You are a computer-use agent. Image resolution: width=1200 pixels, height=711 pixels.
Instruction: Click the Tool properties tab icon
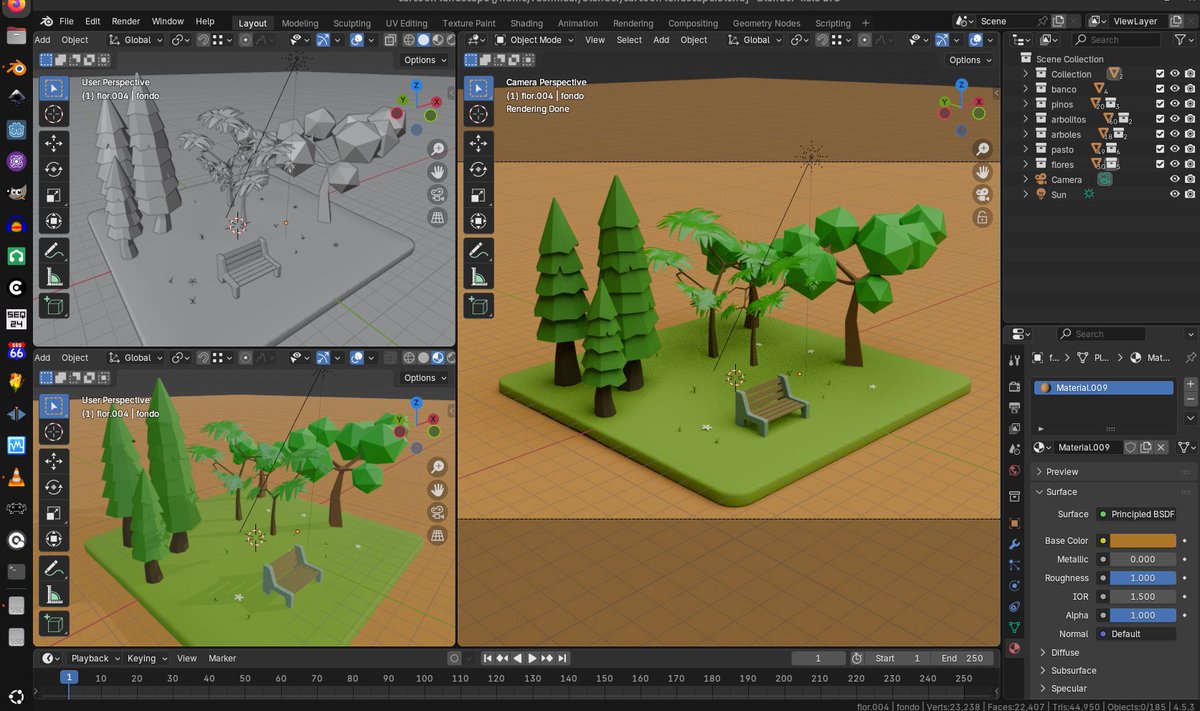tap(1015, 360)
